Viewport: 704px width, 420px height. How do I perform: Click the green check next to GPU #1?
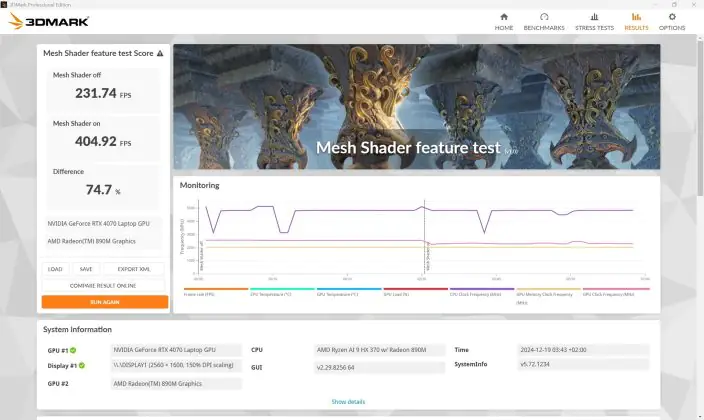73,350
